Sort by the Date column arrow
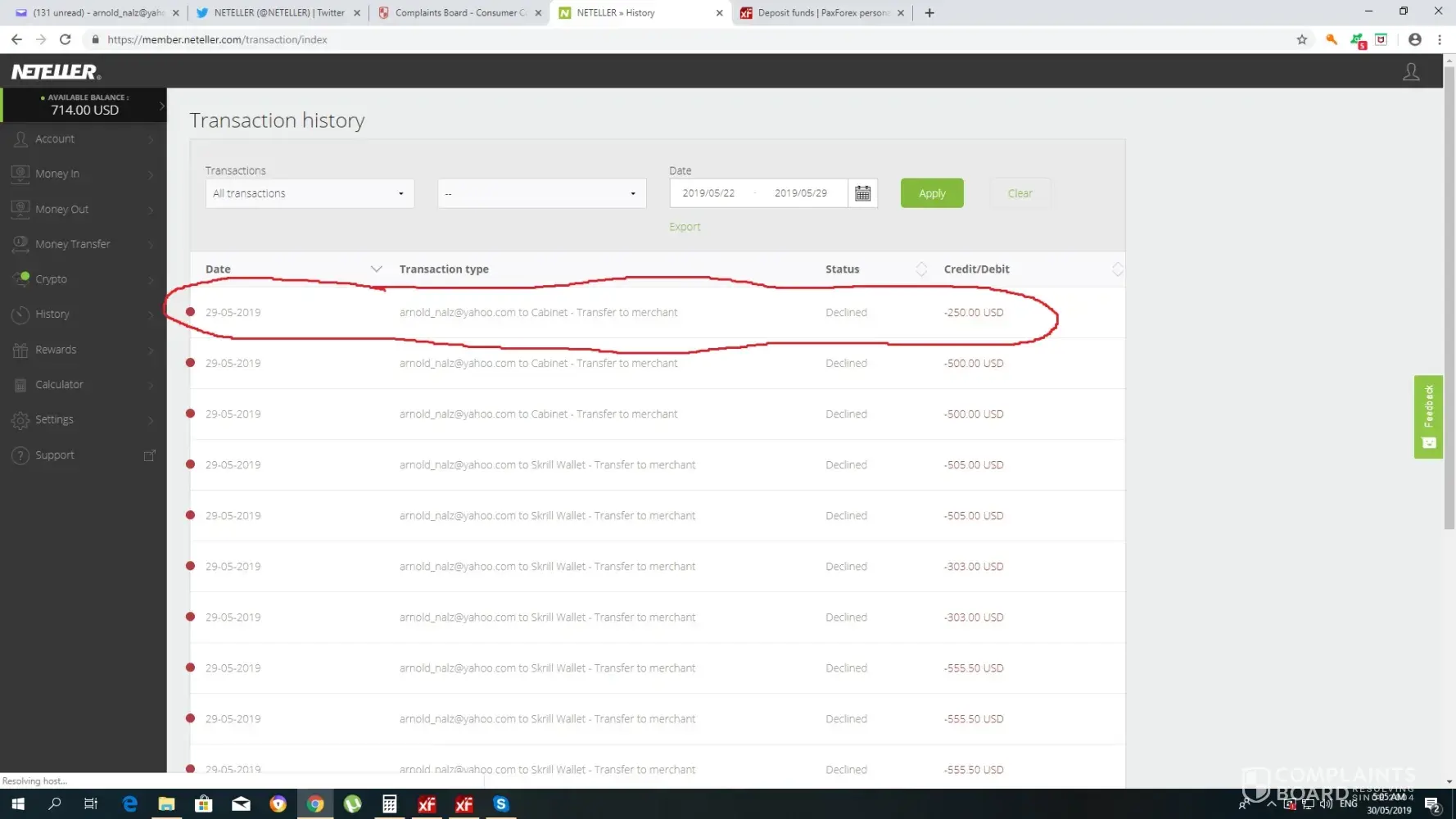The width and height of the screenshot is (1456, 819). (x=376, y=269)
